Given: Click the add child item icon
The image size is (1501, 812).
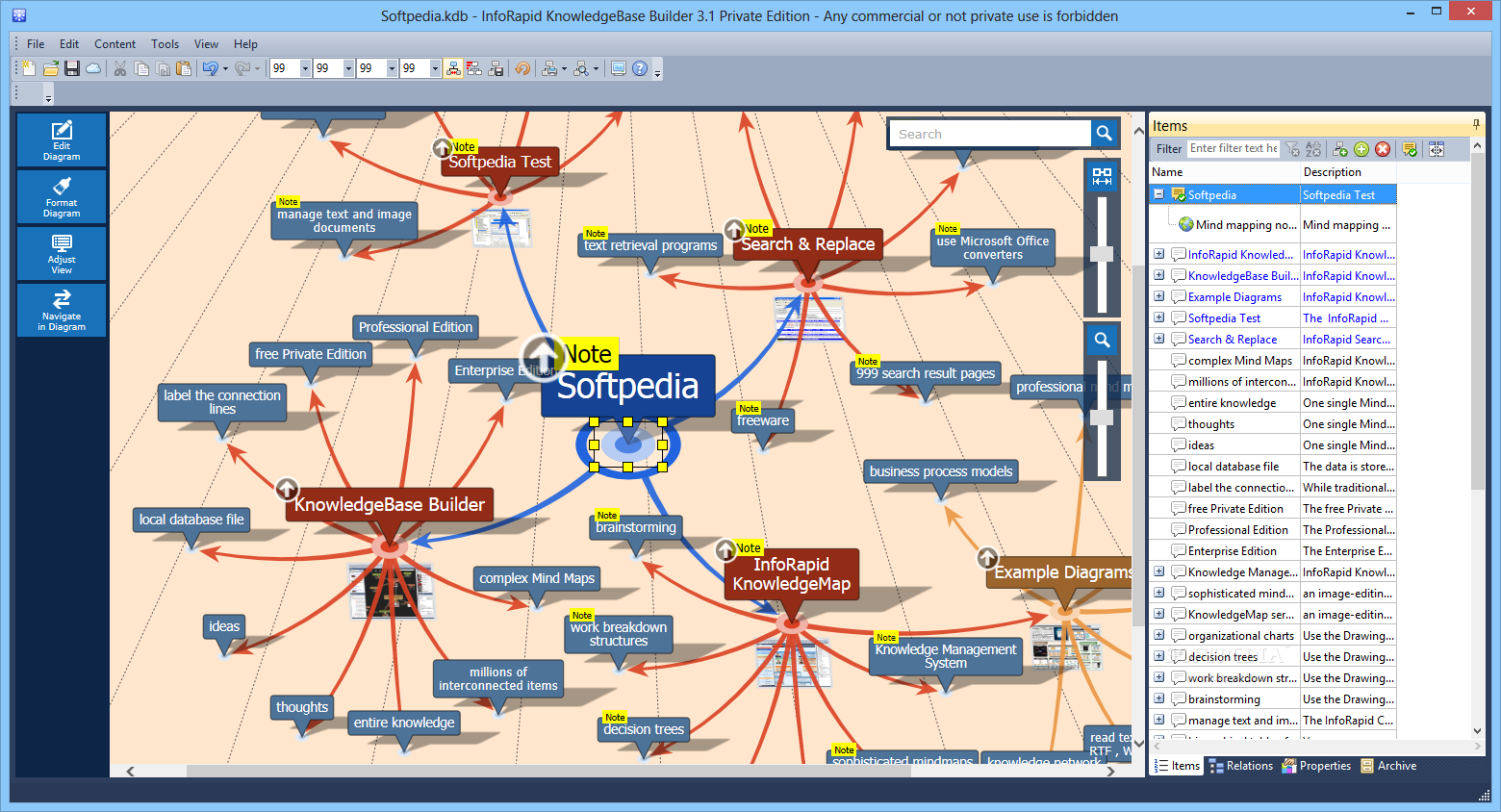Looking at the screenshot, I should pyautogui.click(x=1340, y=149).
